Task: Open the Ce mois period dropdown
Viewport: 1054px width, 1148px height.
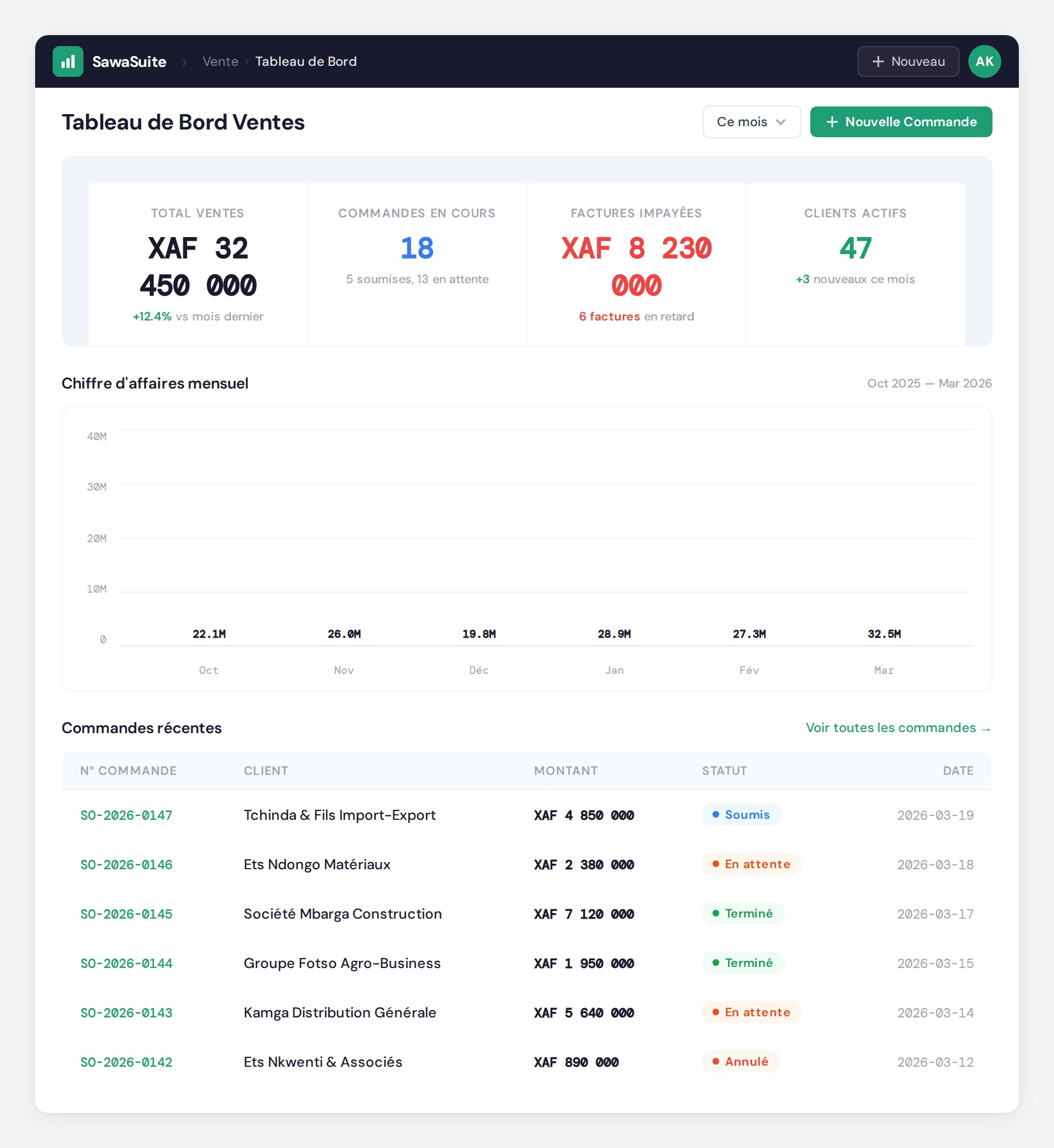Action: pos(750,122)
